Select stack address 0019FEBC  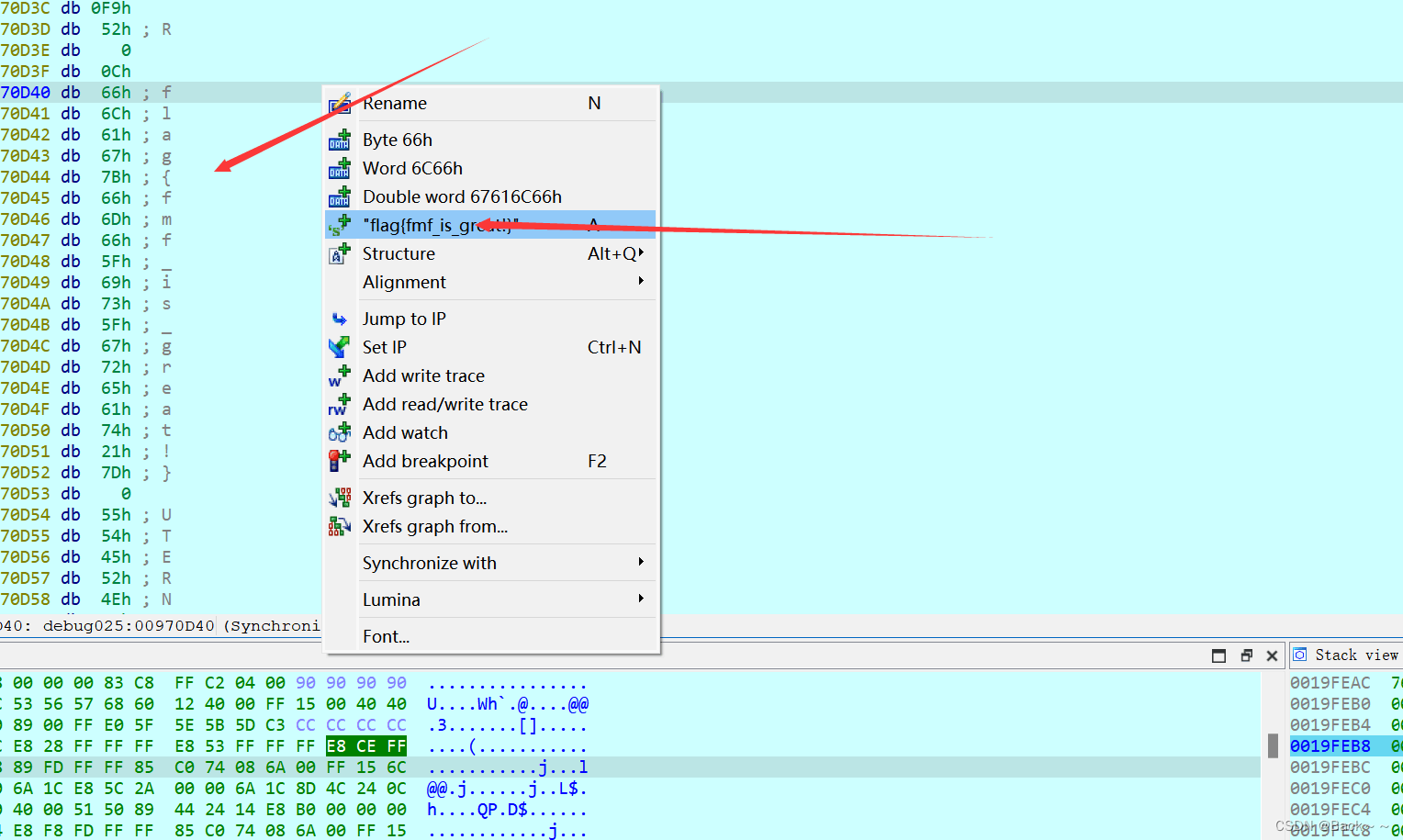click(x=1330, y=767)
